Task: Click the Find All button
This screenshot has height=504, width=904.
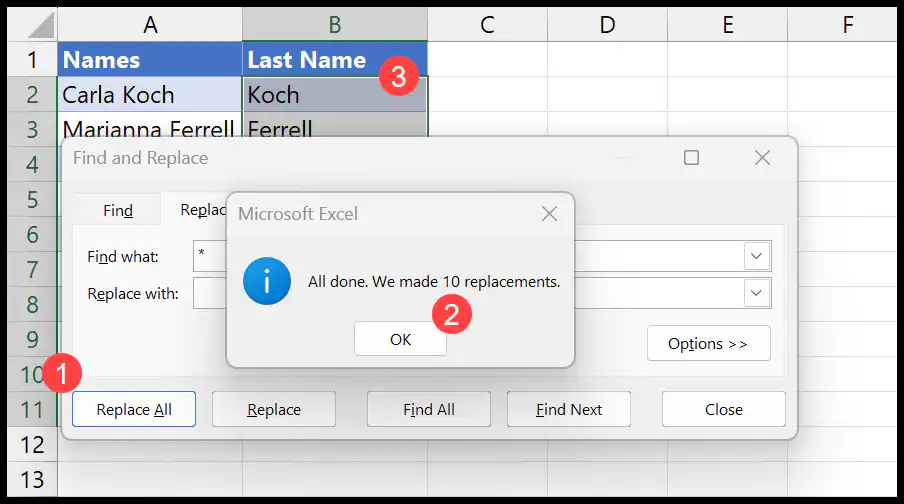Action: pyautogui.click(x=429, y=409)
